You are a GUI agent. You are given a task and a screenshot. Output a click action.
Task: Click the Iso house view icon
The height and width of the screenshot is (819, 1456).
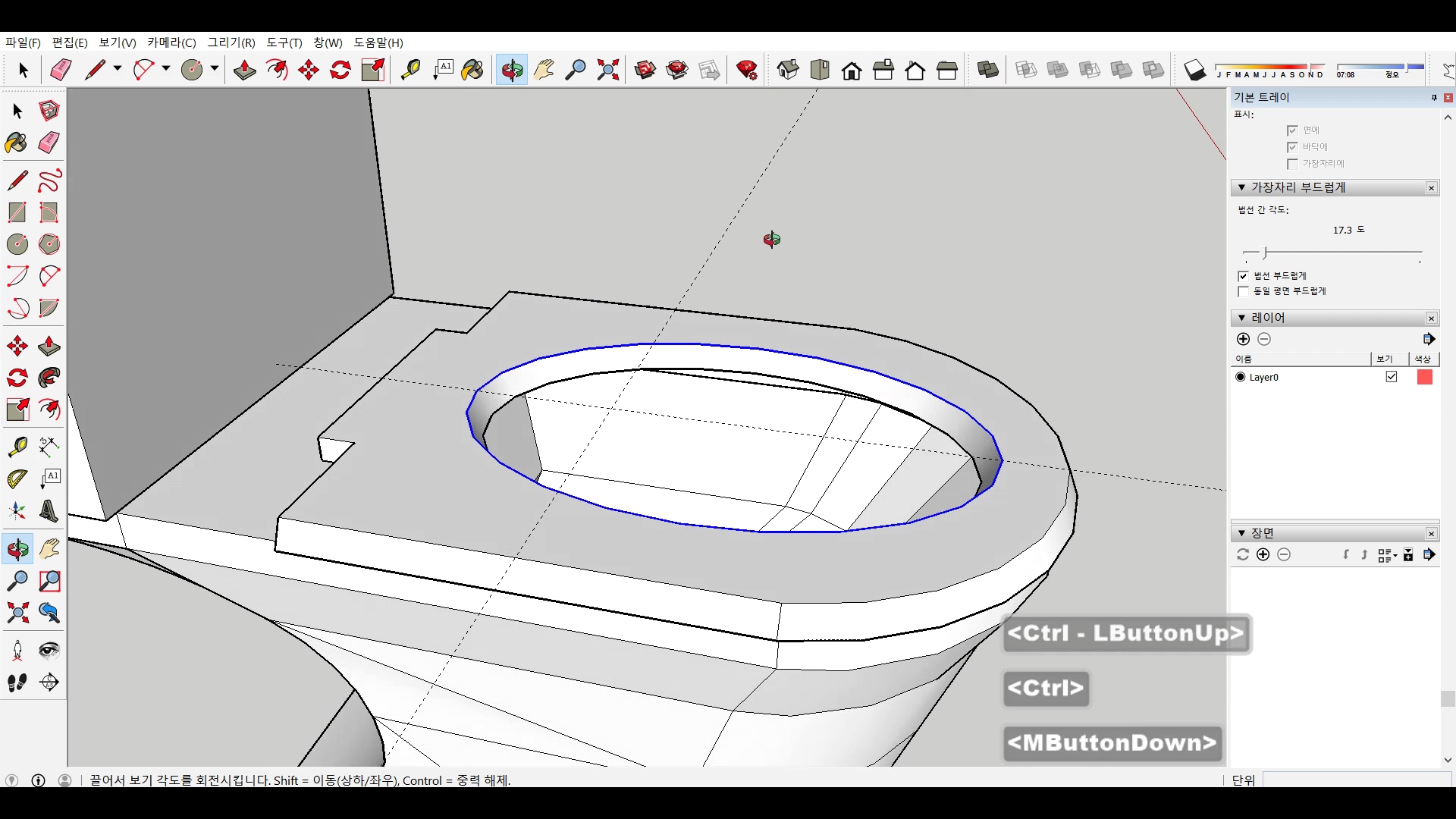(x=788, y=71)
